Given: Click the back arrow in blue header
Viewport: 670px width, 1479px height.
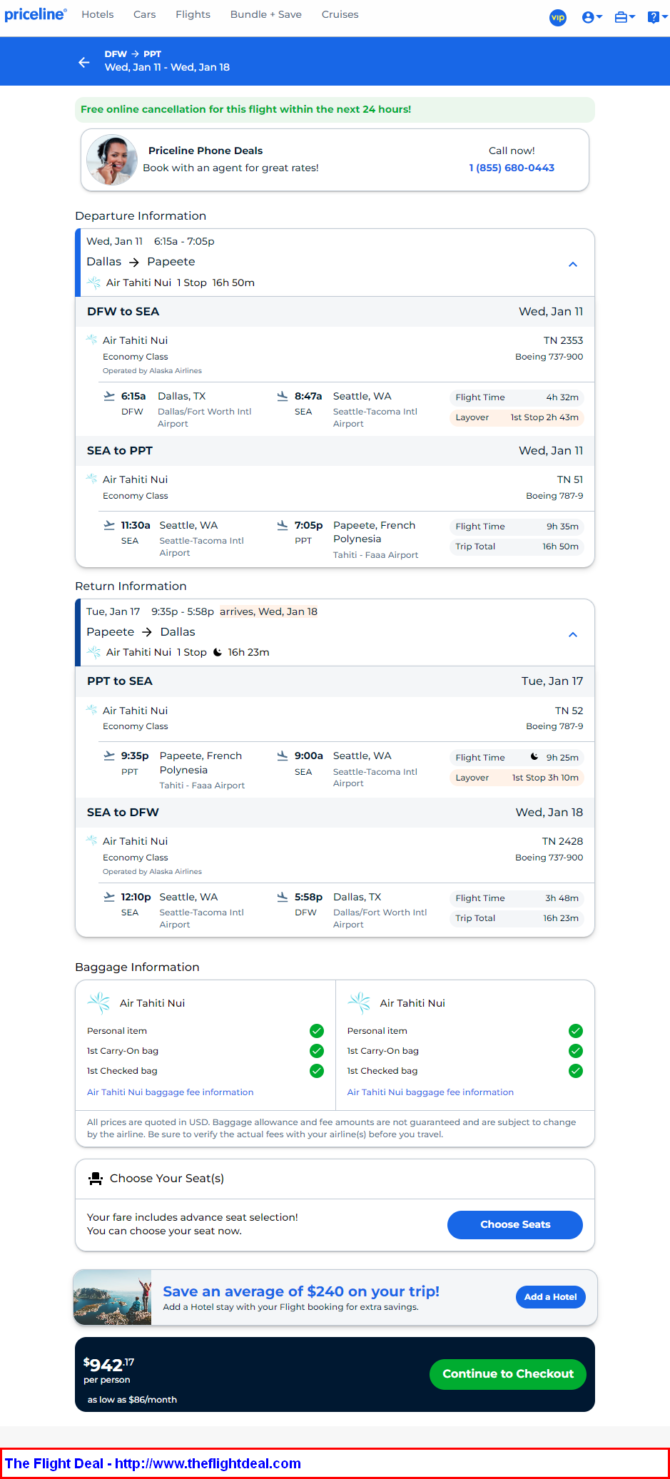Looking at the screenshot, I should coord(84,62).
